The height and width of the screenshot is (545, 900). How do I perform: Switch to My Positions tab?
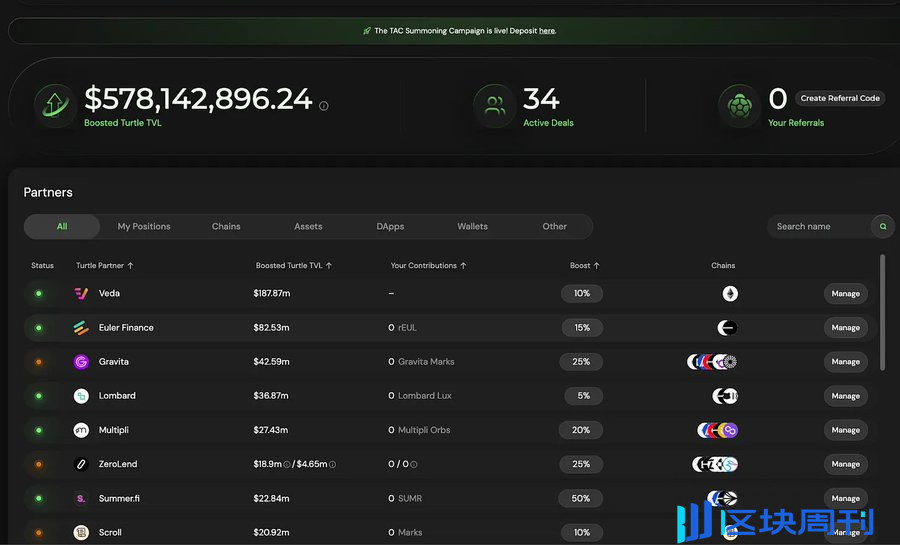coord(144,227)
